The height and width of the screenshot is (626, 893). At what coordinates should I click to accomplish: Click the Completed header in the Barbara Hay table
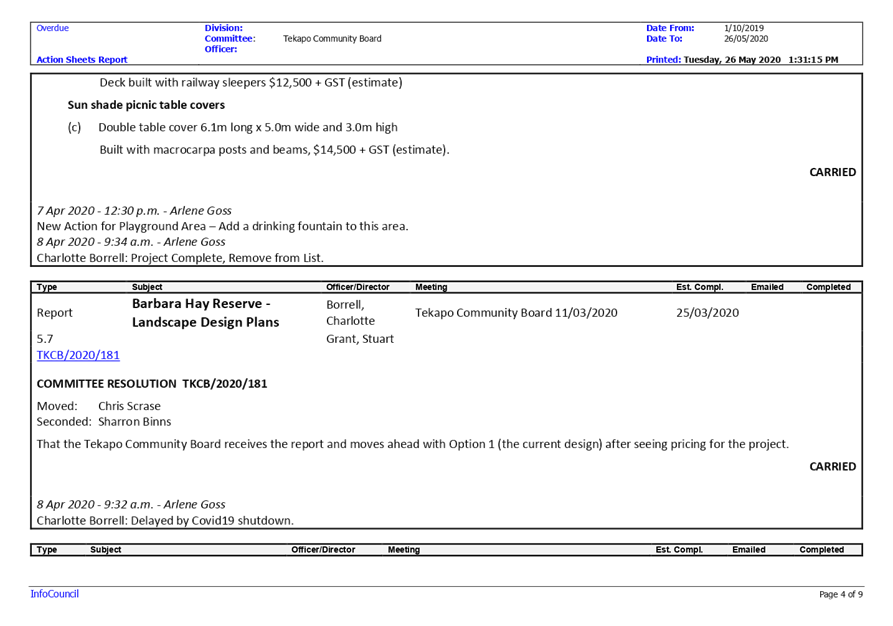[829, 287]
